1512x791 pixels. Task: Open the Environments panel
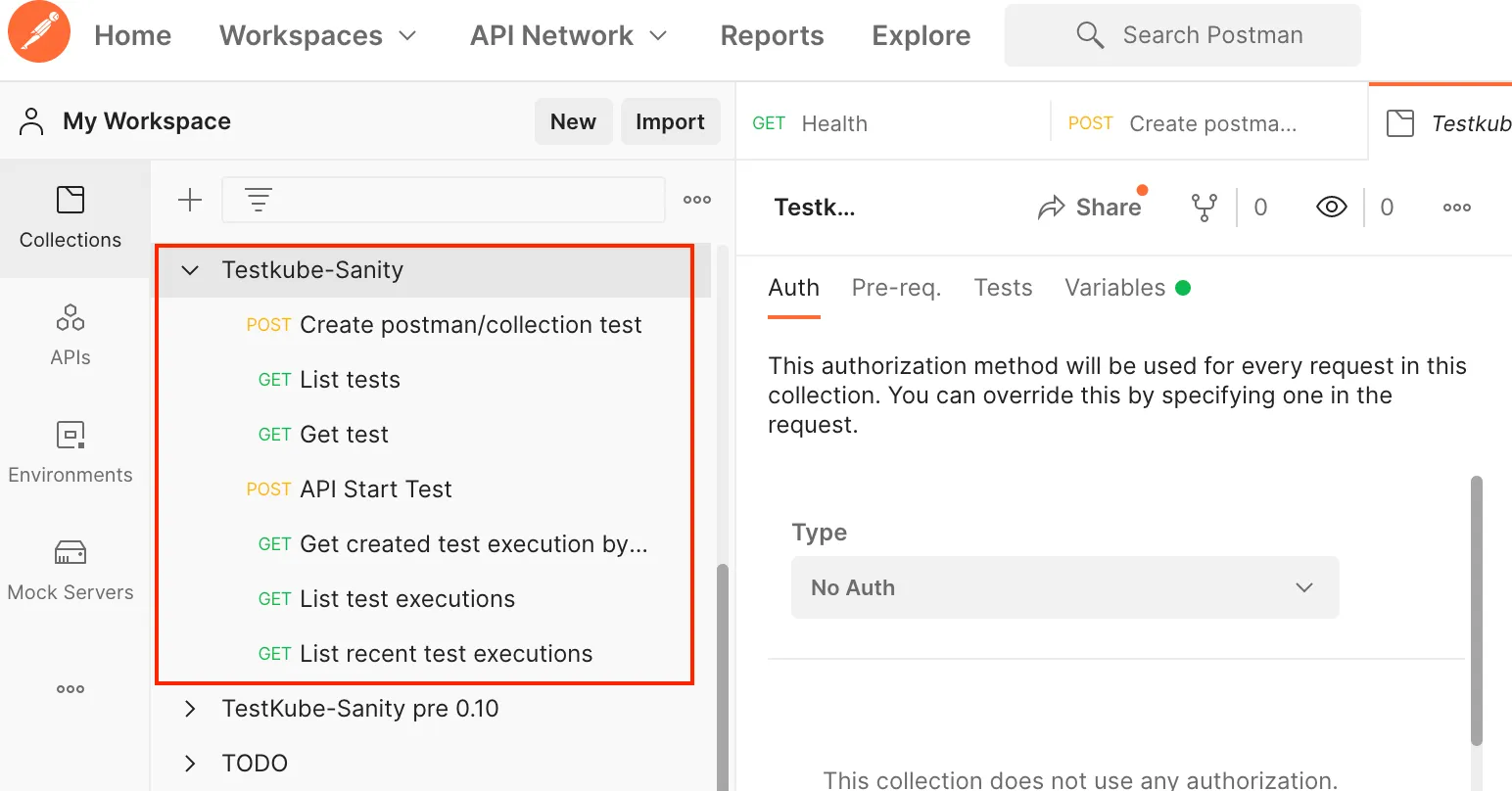pyautogui.click(x=70, y=452)
